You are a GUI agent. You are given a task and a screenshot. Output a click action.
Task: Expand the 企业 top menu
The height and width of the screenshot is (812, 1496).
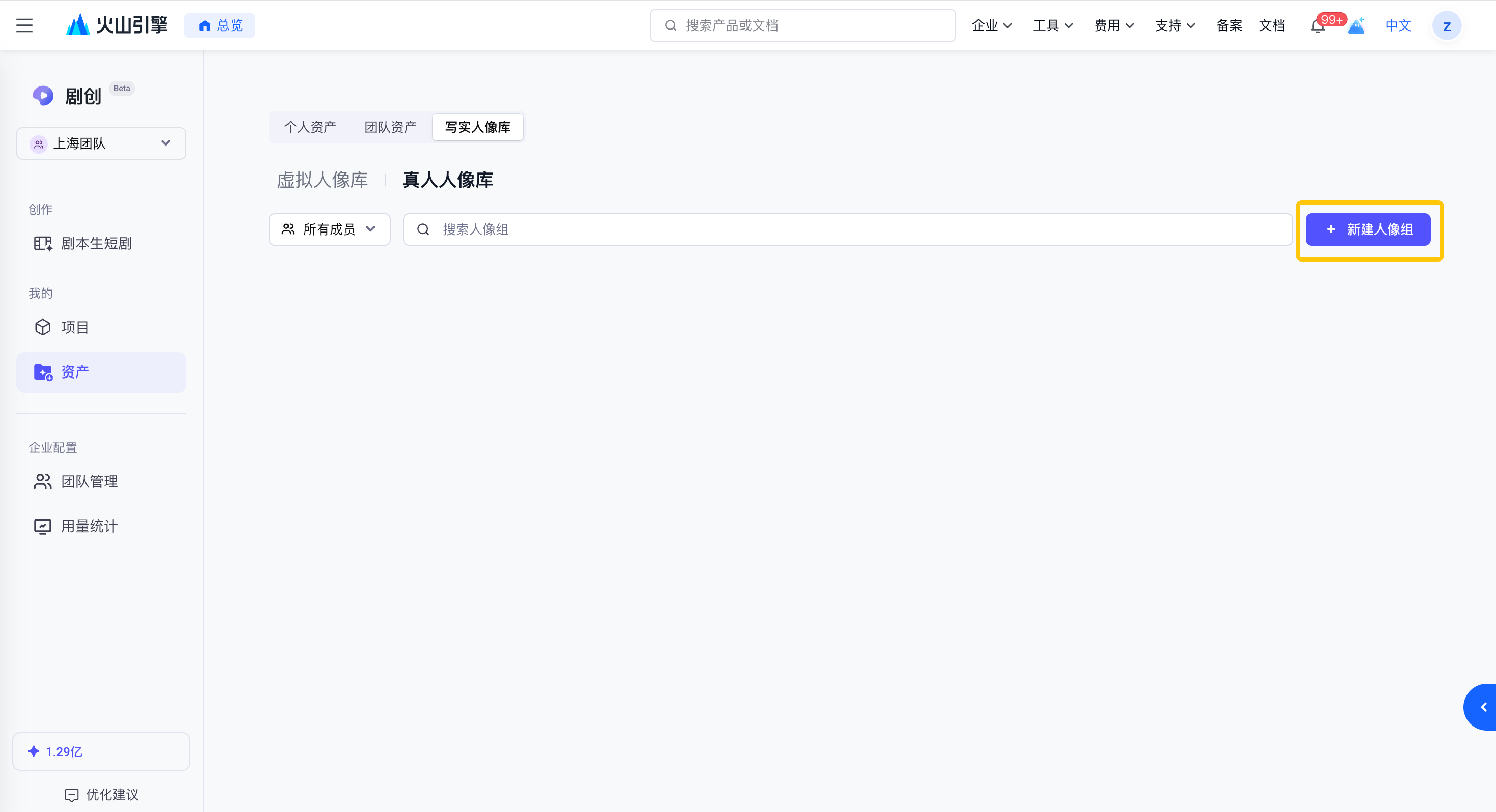pos(991,25)
